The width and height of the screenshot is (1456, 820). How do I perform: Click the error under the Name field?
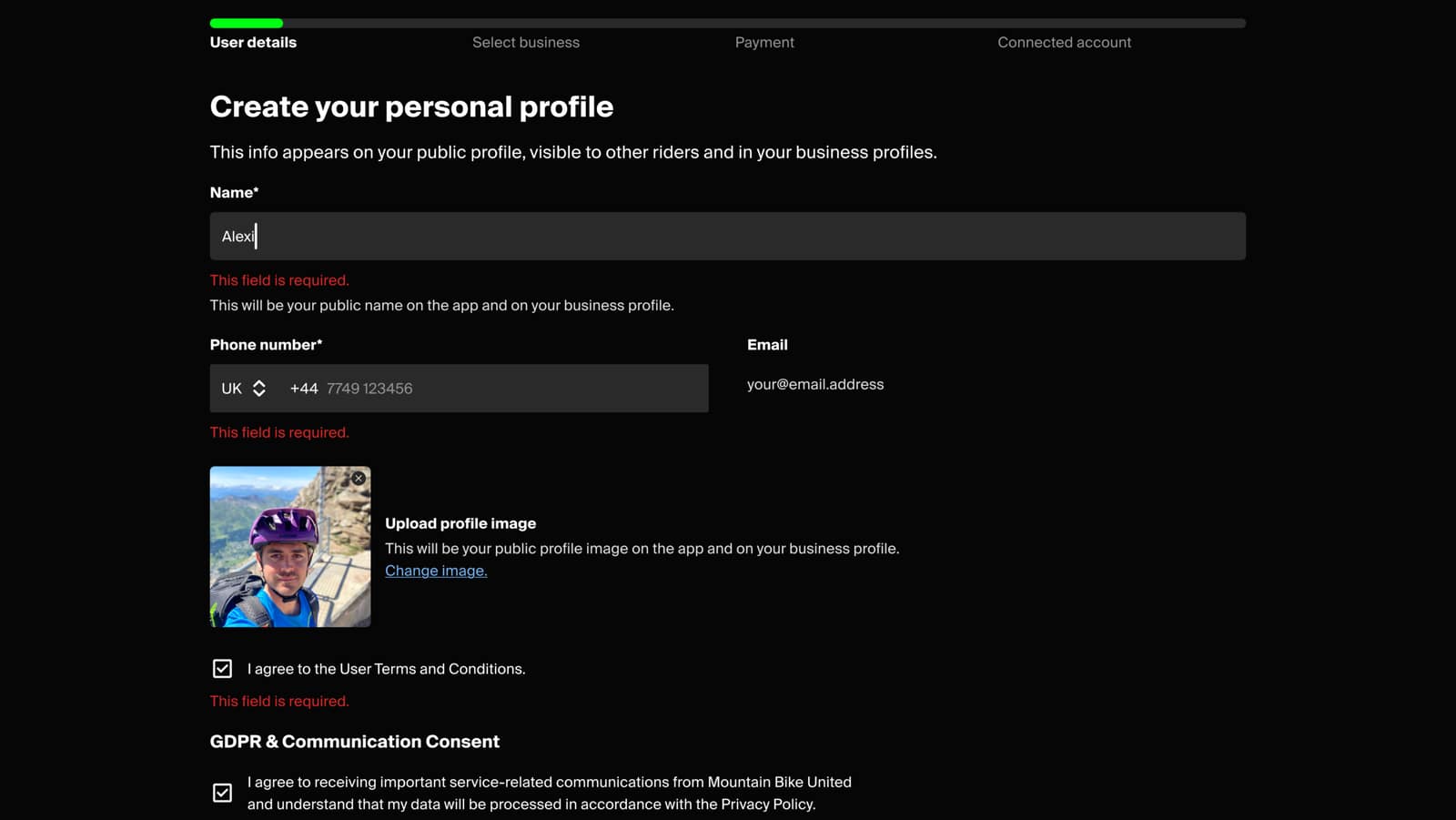point(279,280)
